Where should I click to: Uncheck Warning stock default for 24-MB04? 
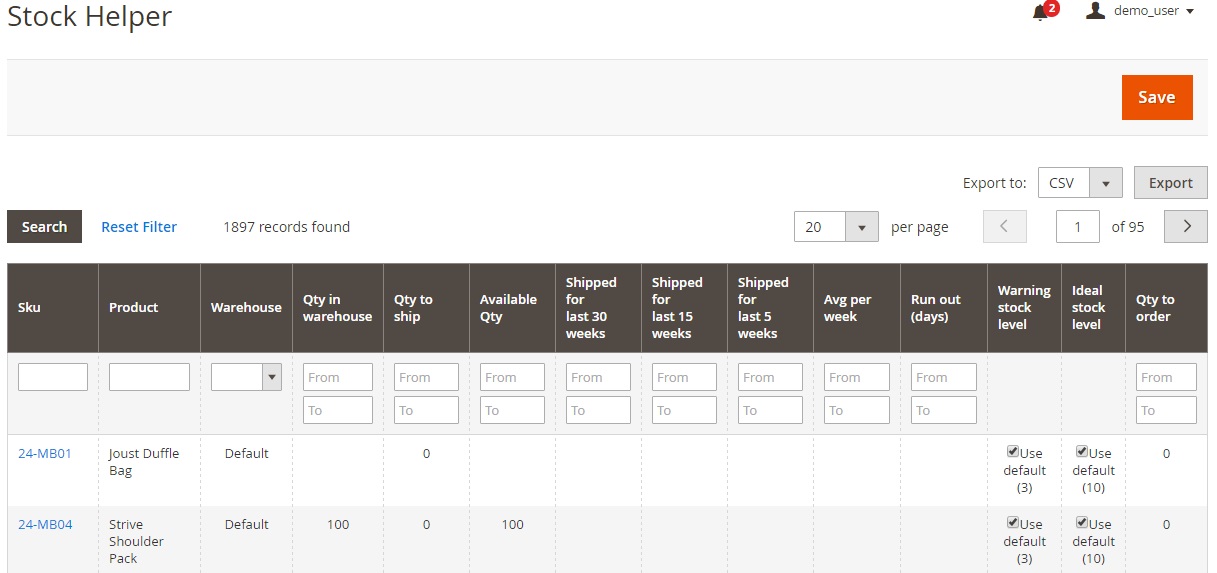coord(1013,523)
